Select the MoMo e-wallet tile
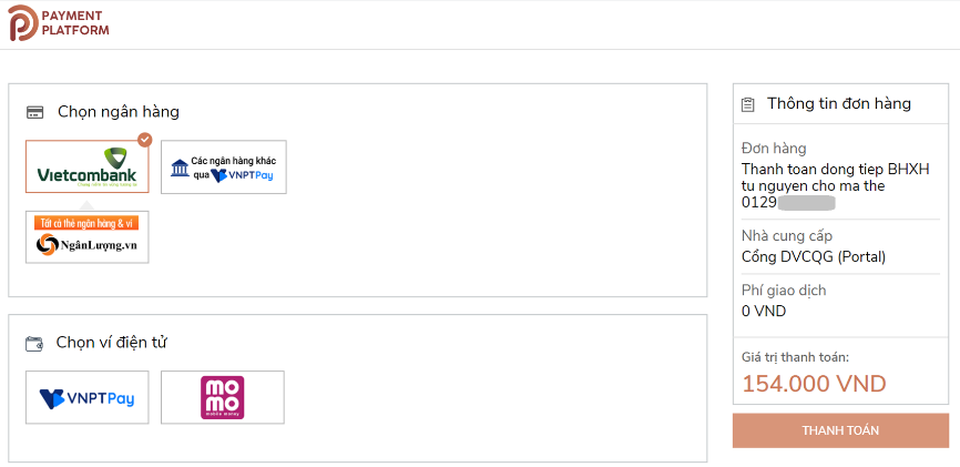Viewport: 960px width, 467px height. [222, 397]
